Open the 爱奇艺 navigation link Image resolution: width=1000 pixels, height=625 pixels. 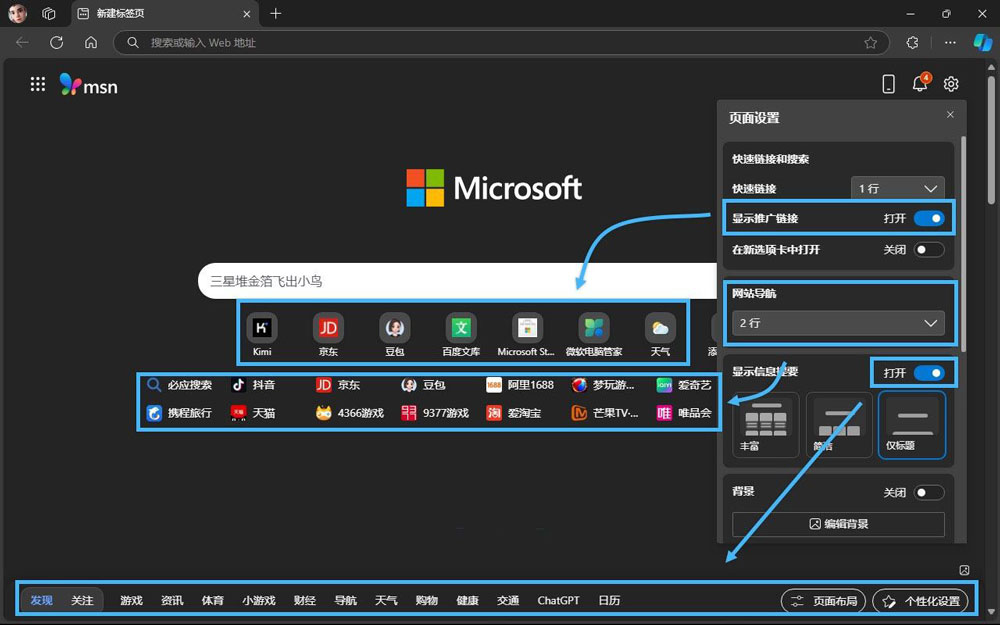(x=684, y=385)
